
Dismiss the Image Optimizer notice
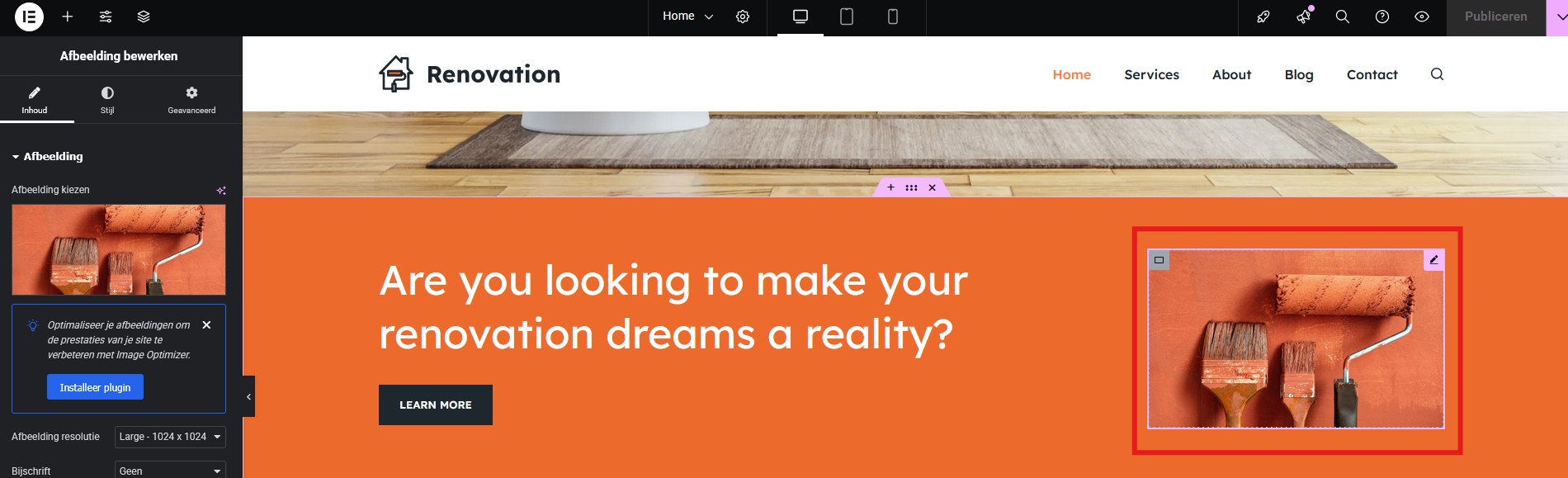pos(206,325)
